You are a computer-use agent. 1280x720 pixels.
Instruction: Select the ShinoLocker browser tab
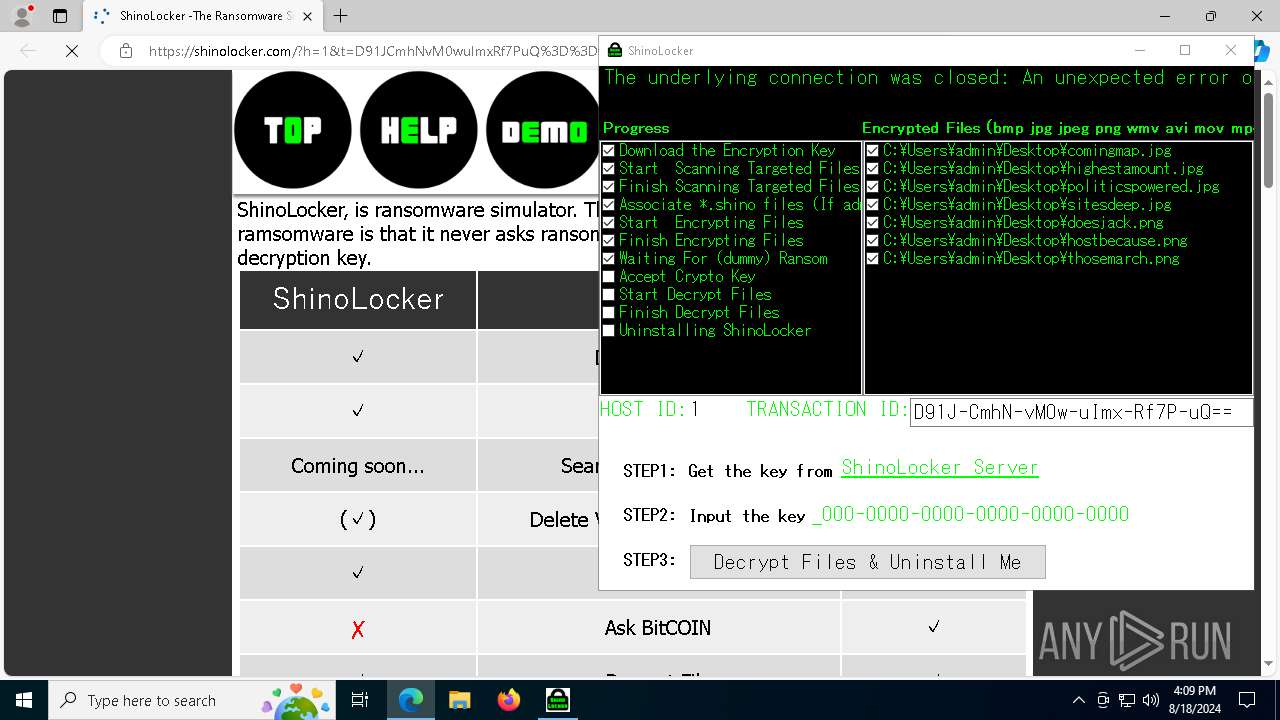(x=200, y=16)
